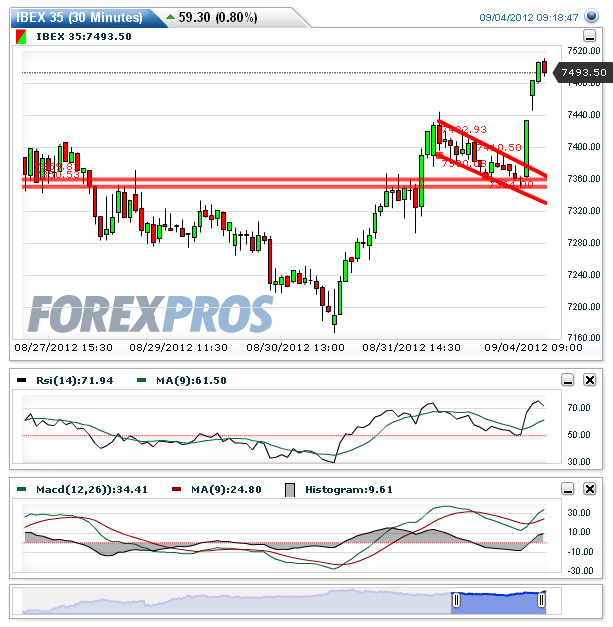Minimize the MACD indicator panel
613x627 pixels.
click(568, 489)
